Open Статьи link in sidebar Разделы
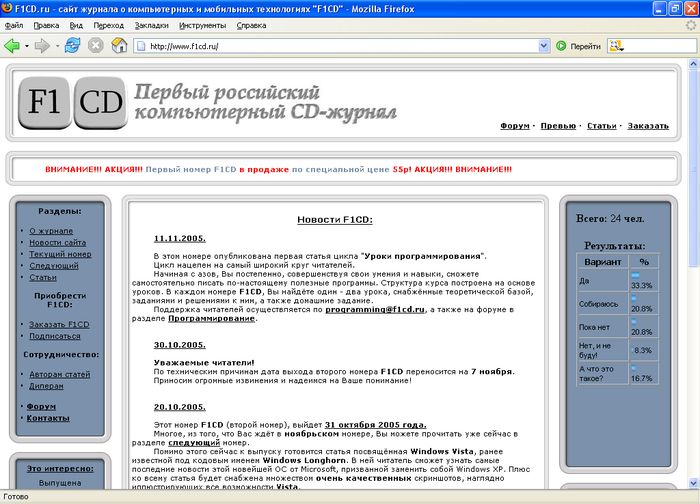The image size is (700, 504). pos(43,277)
